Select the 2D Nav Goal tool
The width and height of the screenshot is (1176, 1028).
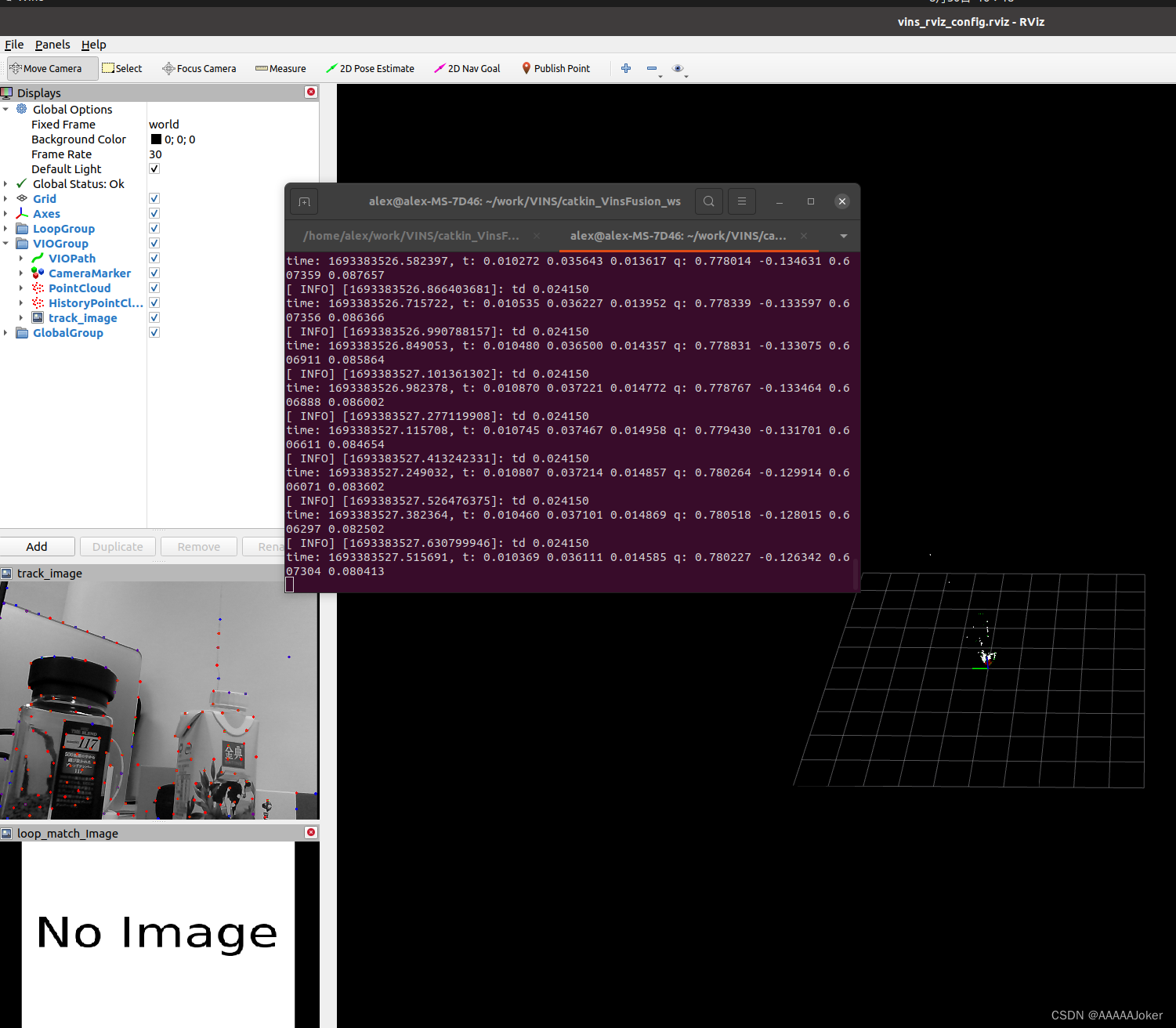(x=467, y=68)
